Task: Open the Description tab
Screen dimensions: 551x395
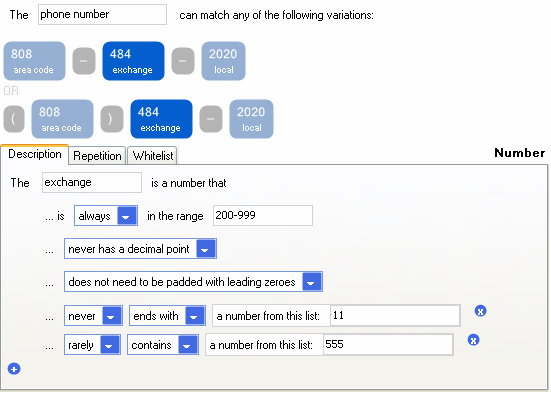Action: click(x=34, y=154)
